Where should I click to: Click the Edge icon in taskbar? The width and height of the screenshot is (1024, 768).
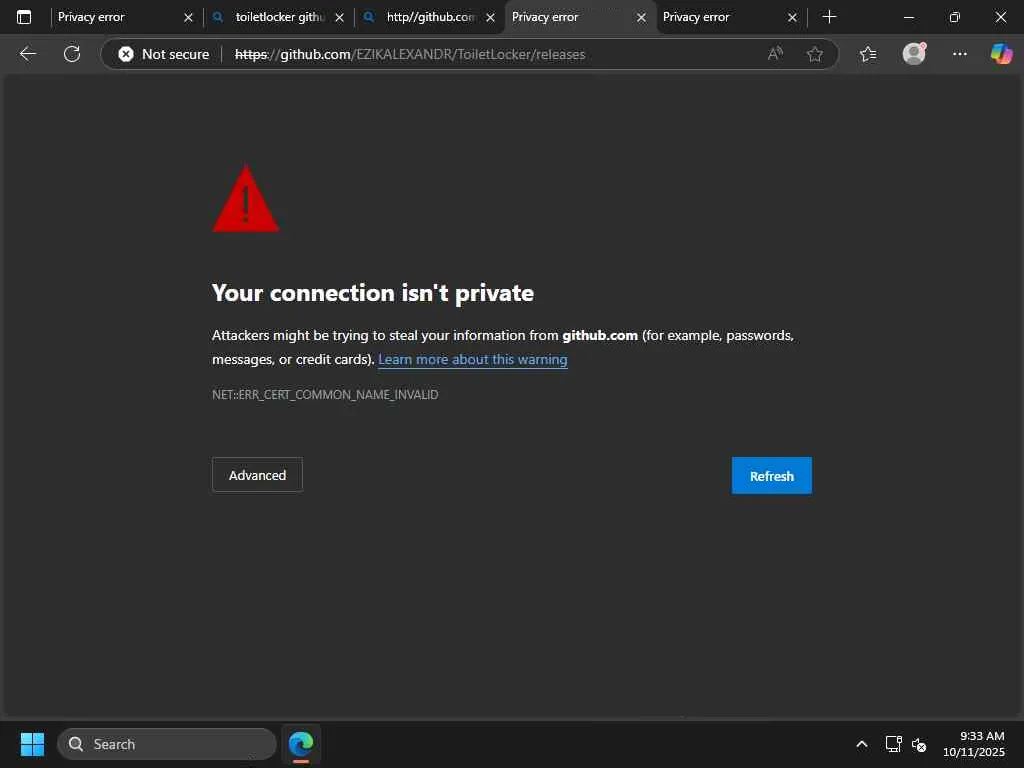pyautogui.click(x=301, y=744)
